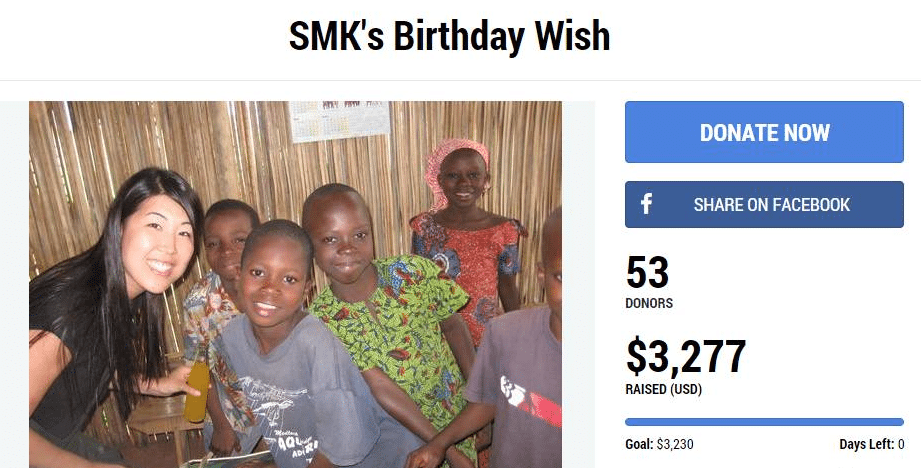Click the SMK's Birthday Wish title

click(x=449, y=36)
